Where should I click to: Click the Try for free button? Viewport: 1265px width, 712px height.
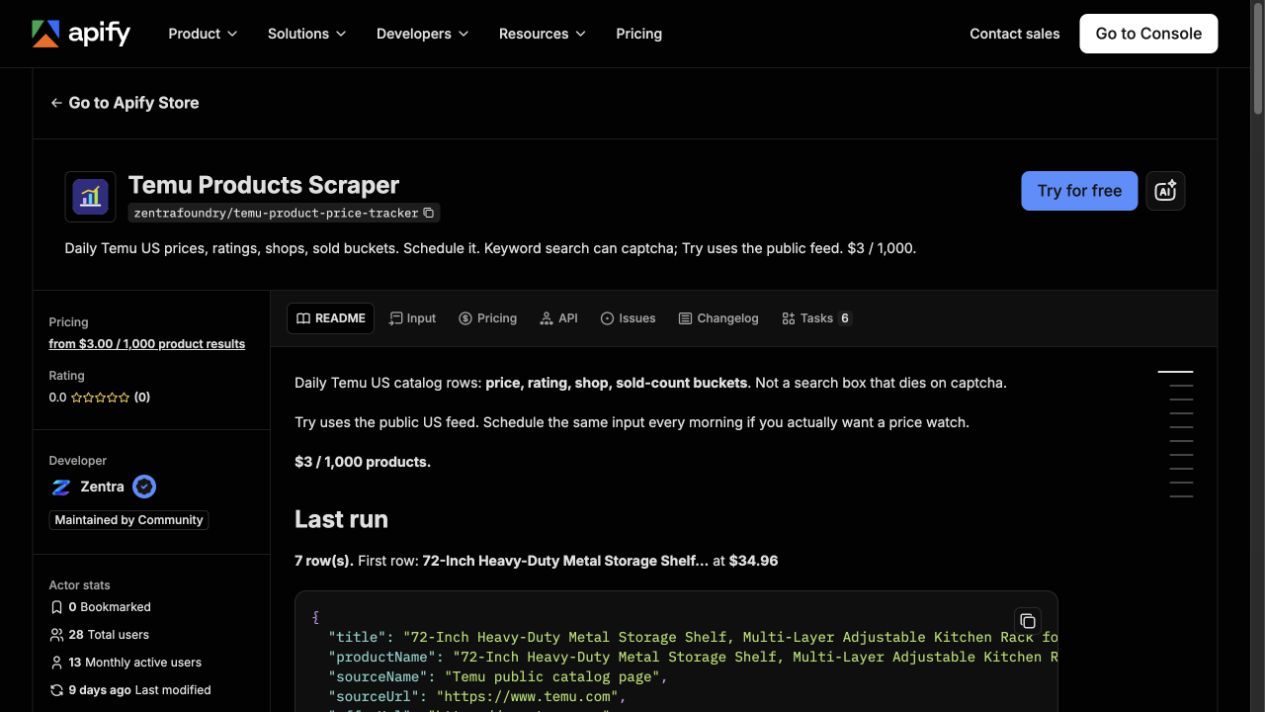coord(1079,190)
